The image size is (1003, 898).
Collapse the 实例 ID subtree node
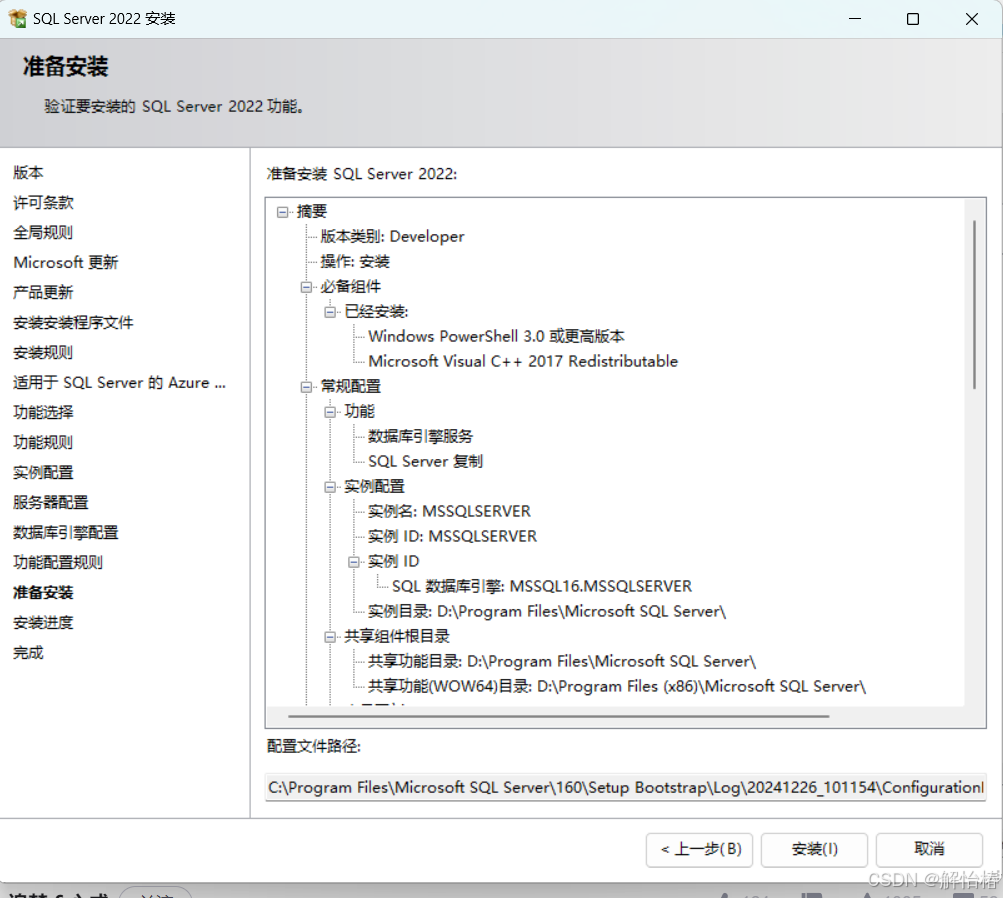tap(354, 562)
